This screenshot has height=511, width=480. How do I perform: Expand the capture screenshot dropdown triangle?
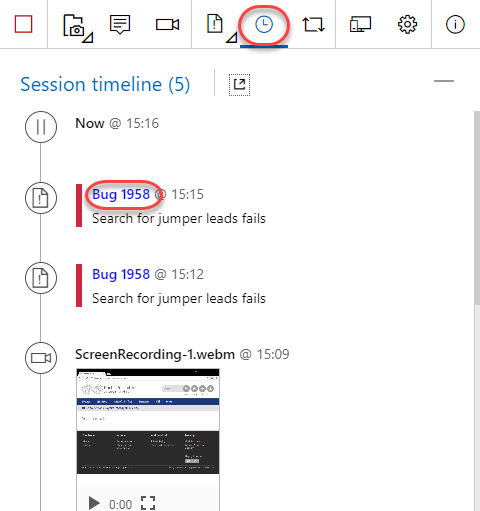click(x=88, y=38)
